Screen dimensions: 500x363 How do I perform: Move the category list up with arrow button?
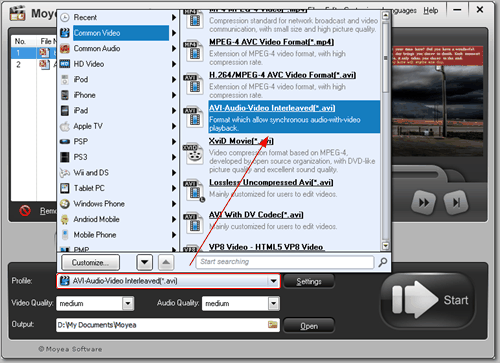click(x=166, y=263)
